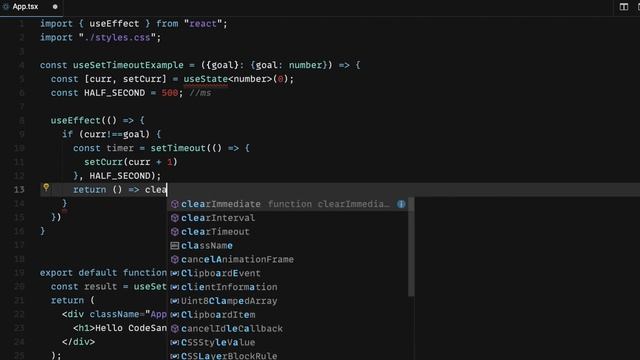
Task: Click the clientInformation variable icon
Action: pos(175,287)
